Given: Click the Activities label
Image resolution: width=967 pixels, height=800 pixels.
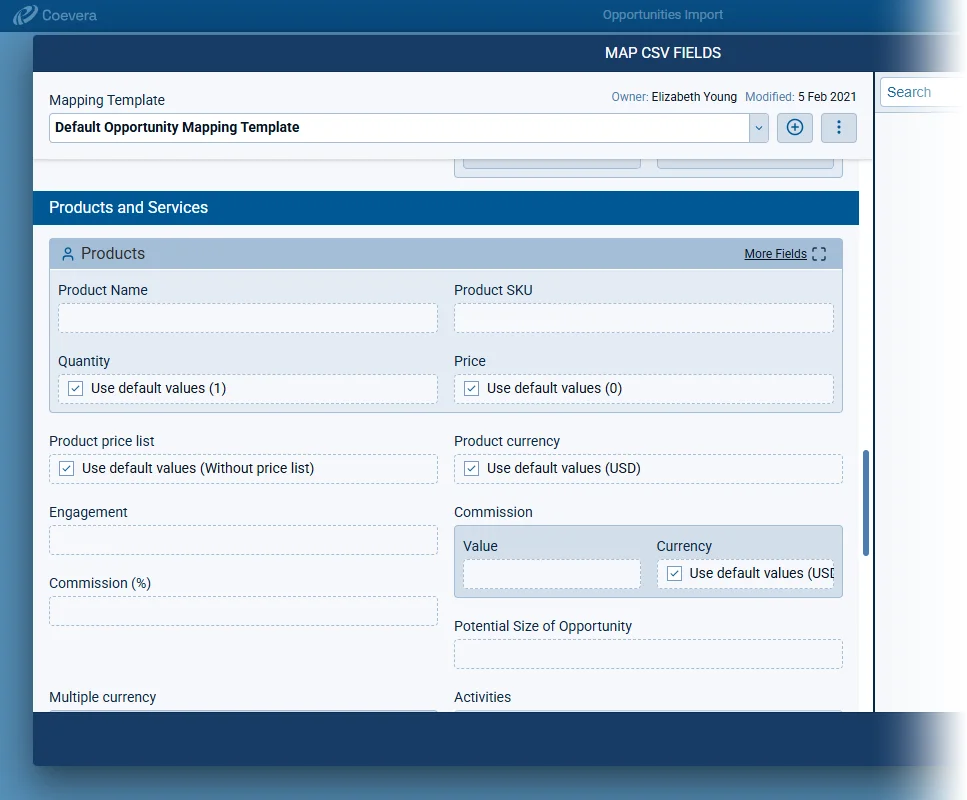Looking at the screenshot, I should coord(482,697).
